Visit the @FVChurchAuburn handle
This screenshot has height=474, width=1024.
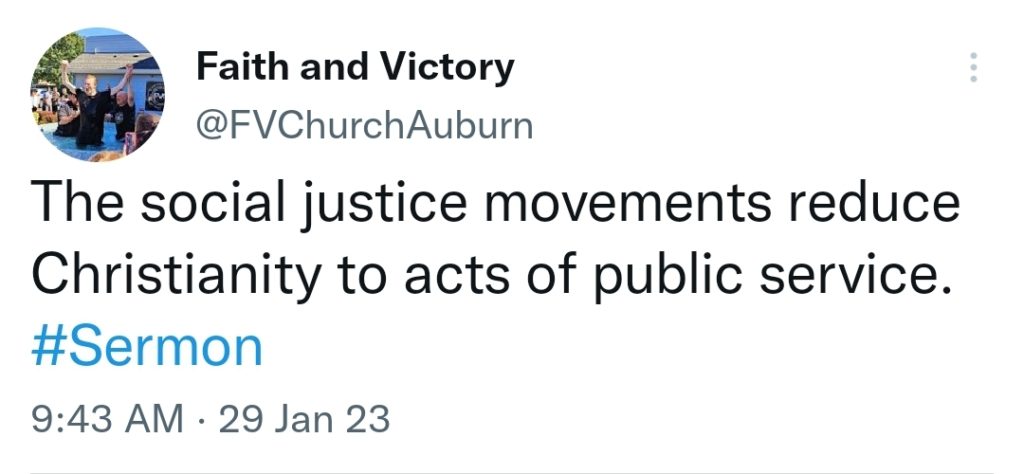364,126
